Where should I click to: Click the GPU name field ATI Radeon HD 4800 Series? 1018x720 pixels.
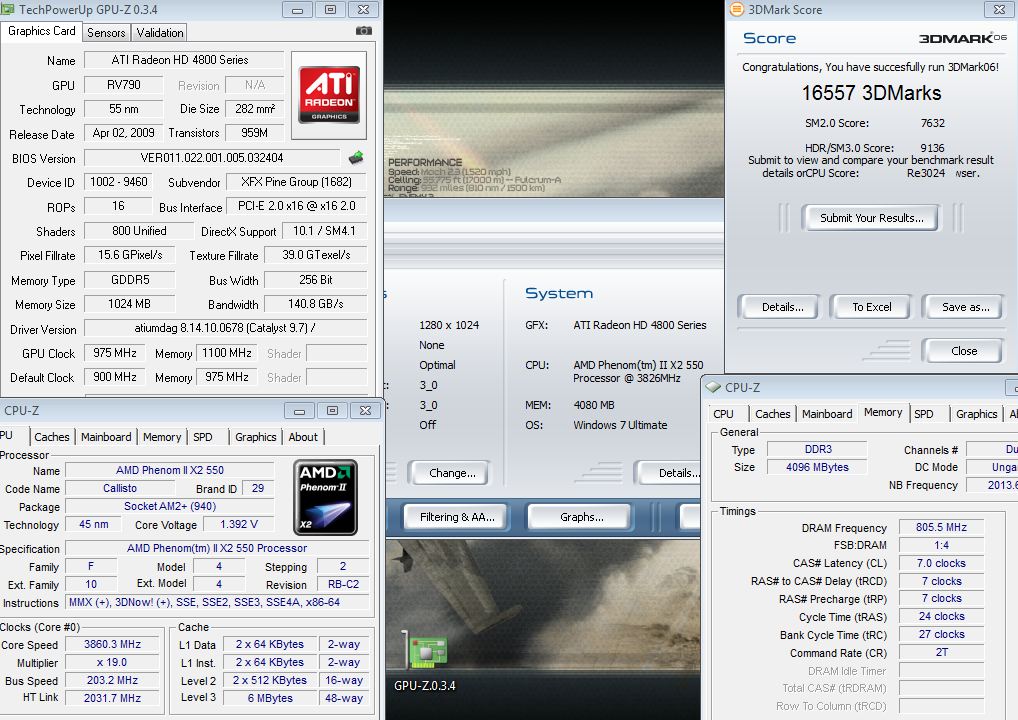click(184, 60)
